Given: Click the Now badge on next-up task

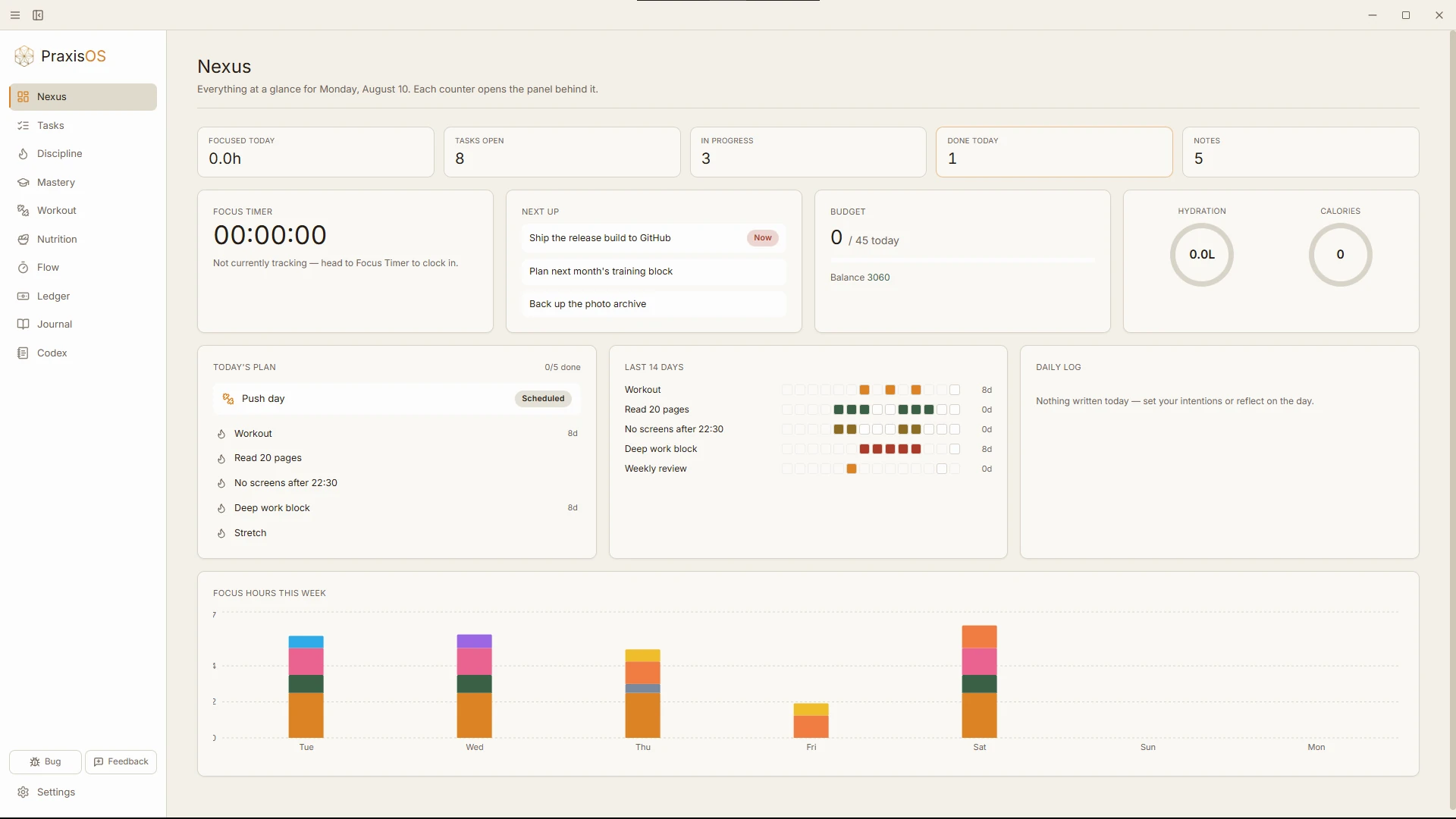Looking at the screenshot, I should [x=763, y=238].
